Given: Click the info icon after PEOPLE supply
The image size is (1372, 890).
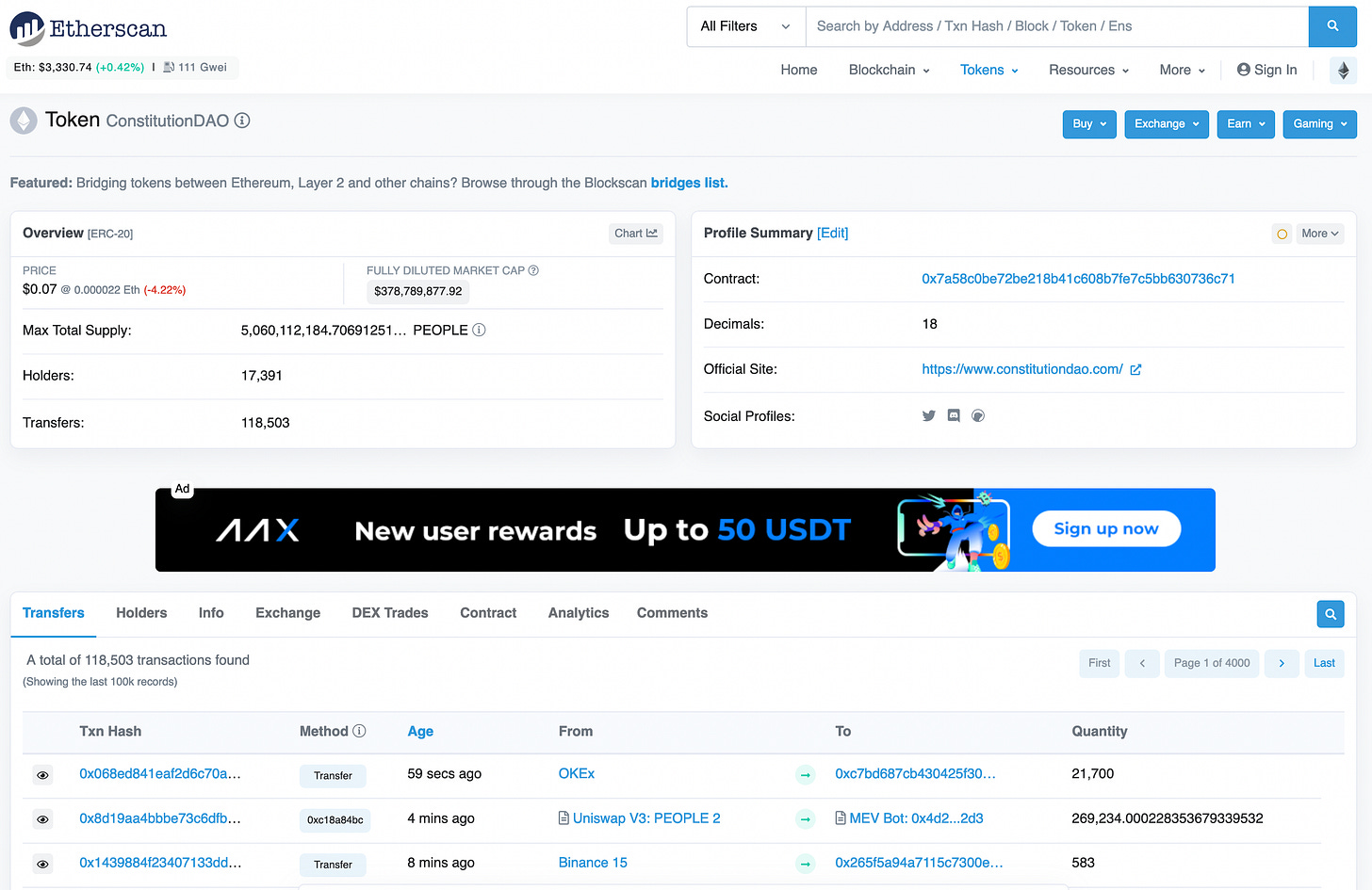Looking at the screenshot, I should (x=479, y=330).
